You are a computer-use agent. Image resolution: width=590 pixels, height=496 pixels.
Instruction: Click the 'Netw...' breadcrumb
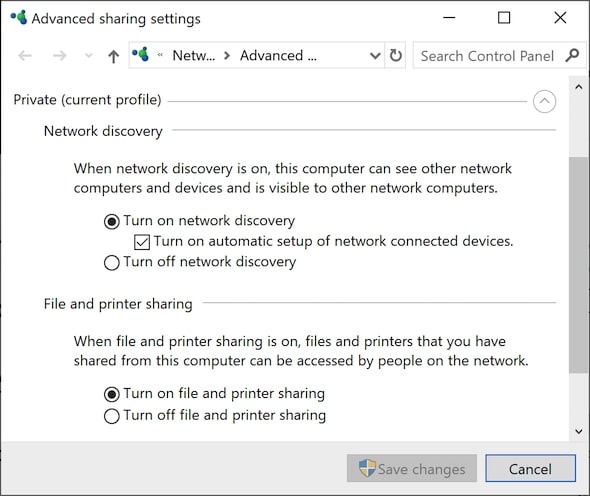194,55
